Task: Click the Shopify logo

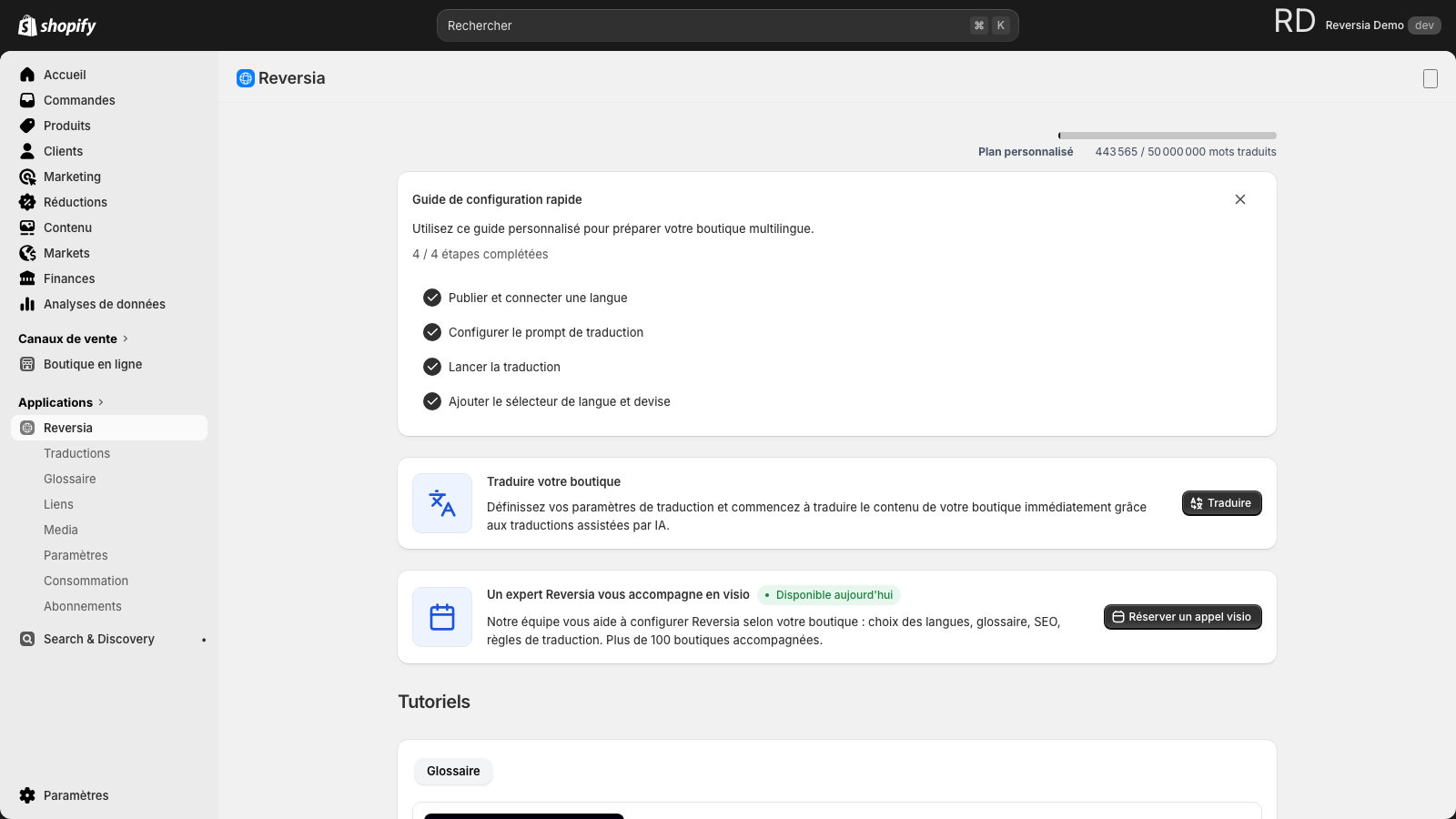Action: [x=57, y=25]
